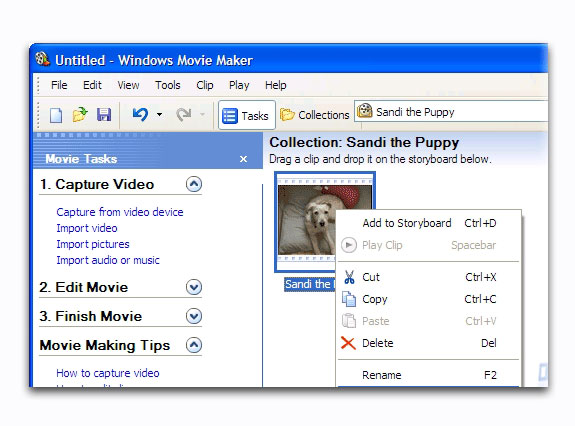Open the Play menu

[x=239, y=85]
